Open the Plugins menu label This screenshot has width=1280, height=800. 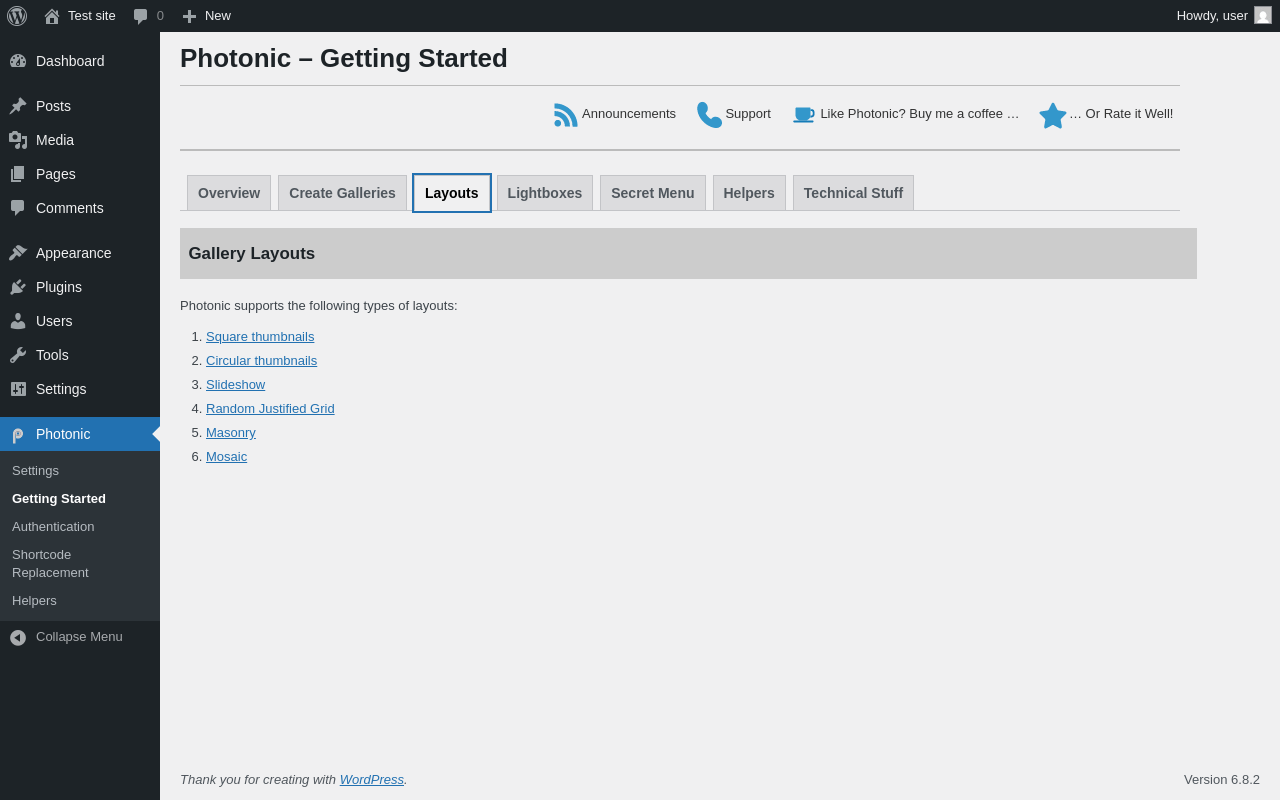click(59, 287)
